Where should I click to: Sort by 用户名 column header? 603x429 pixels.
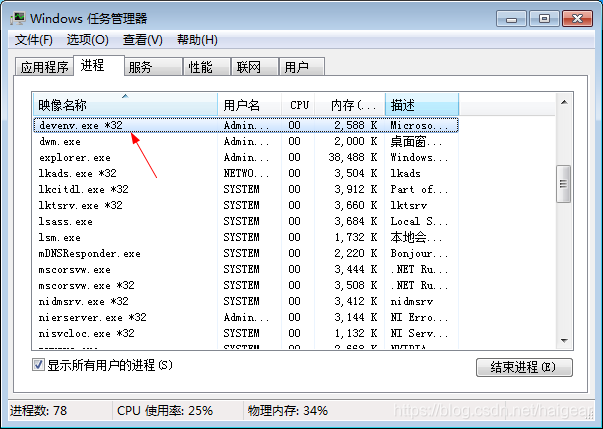pyautogui.click(x=250, y=105)
